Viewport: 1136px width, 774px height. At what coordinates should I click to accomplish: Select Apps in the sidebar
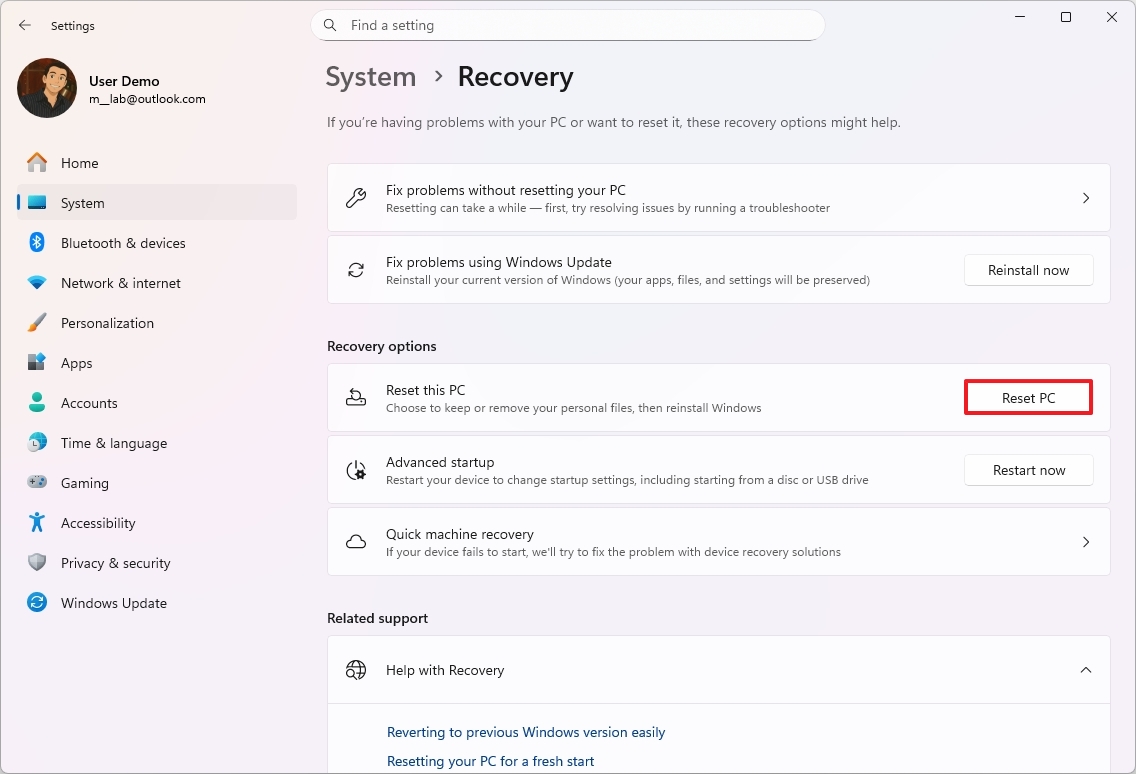coord(76,363)
